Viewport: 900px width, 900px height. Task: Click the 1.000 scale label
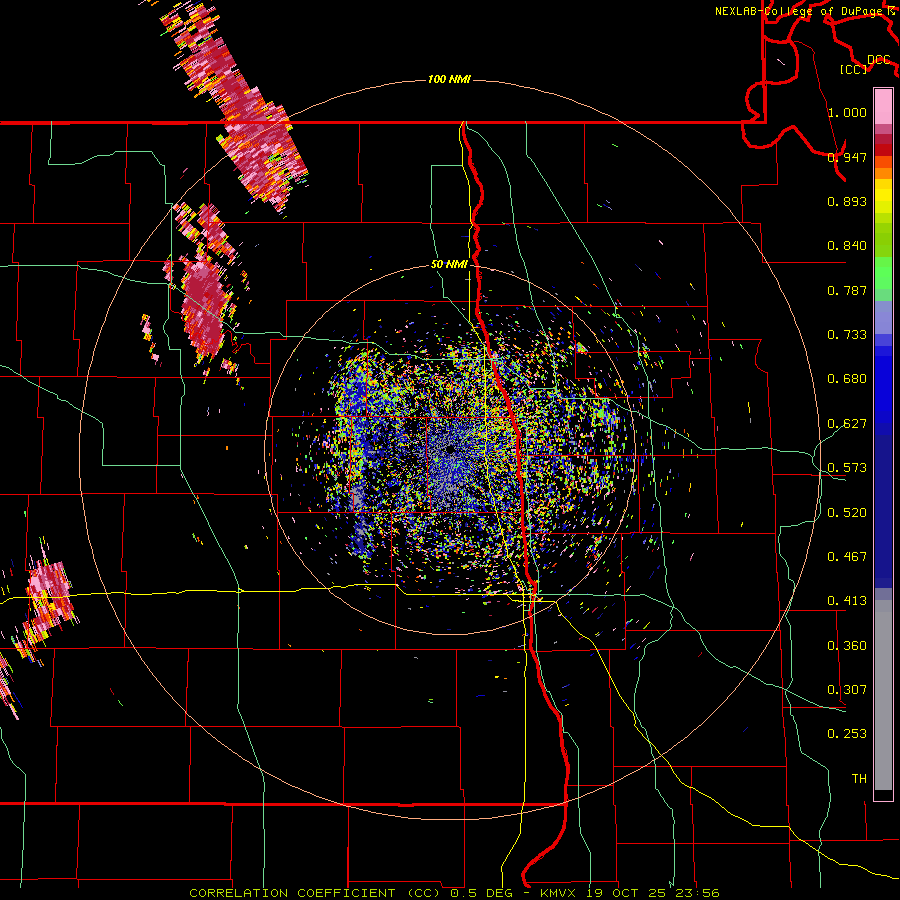point(847,112)
